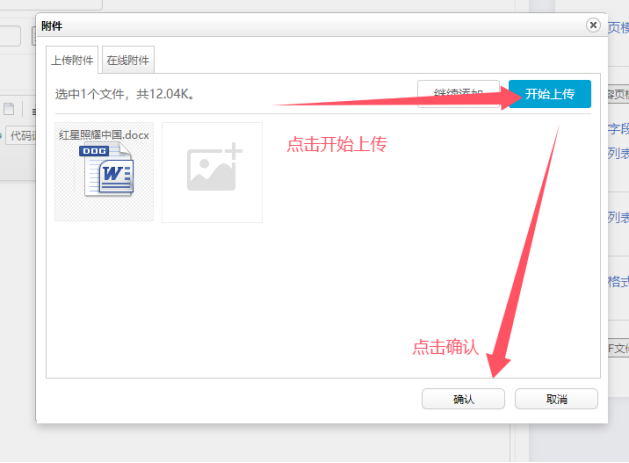Click the 附件 dialog title bar
This screenshot has width=629, height=463.
[300, 25]
